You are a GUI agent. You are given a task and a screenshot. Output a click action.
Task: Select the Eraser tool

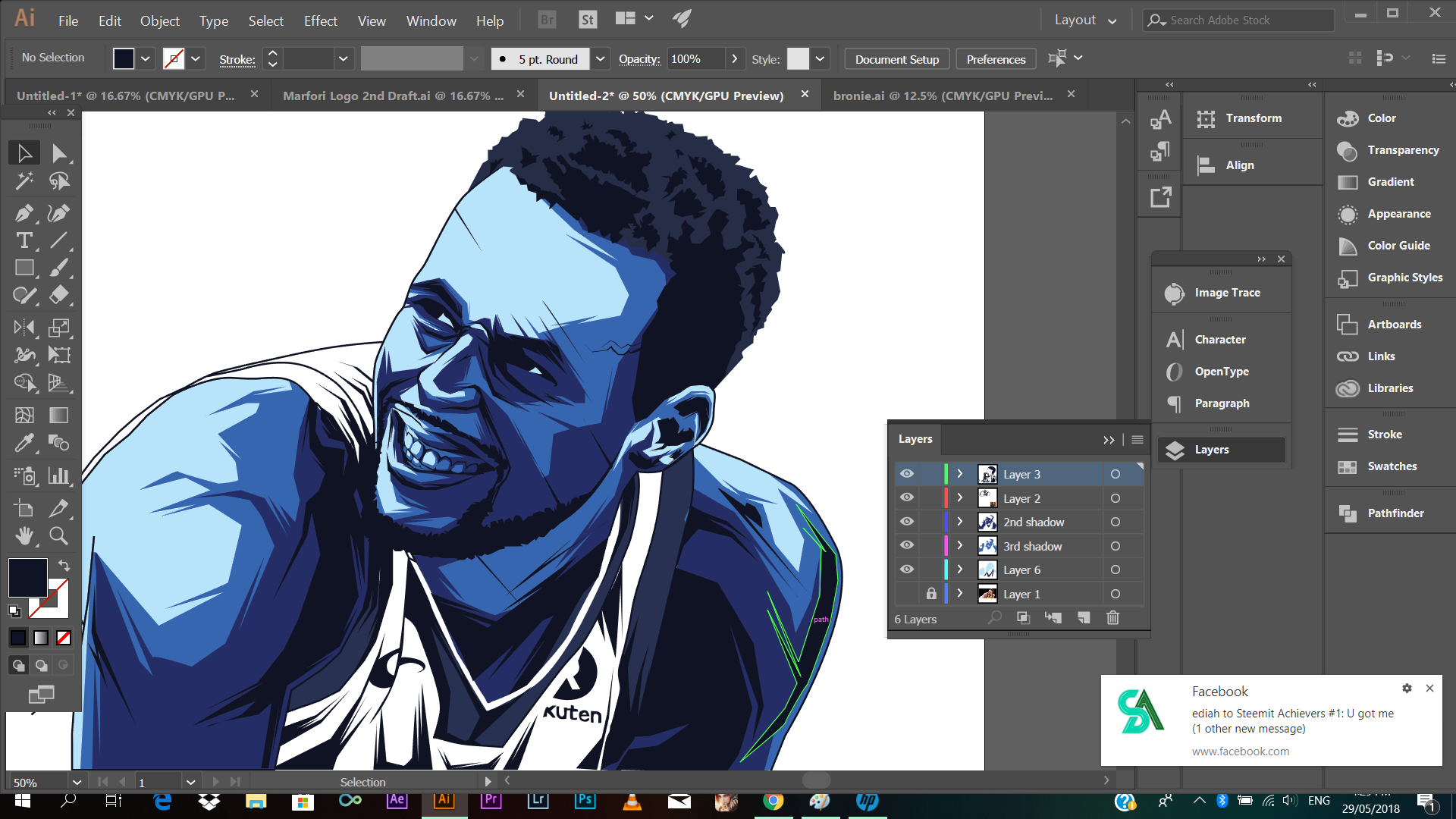click(x=59, y=295)
